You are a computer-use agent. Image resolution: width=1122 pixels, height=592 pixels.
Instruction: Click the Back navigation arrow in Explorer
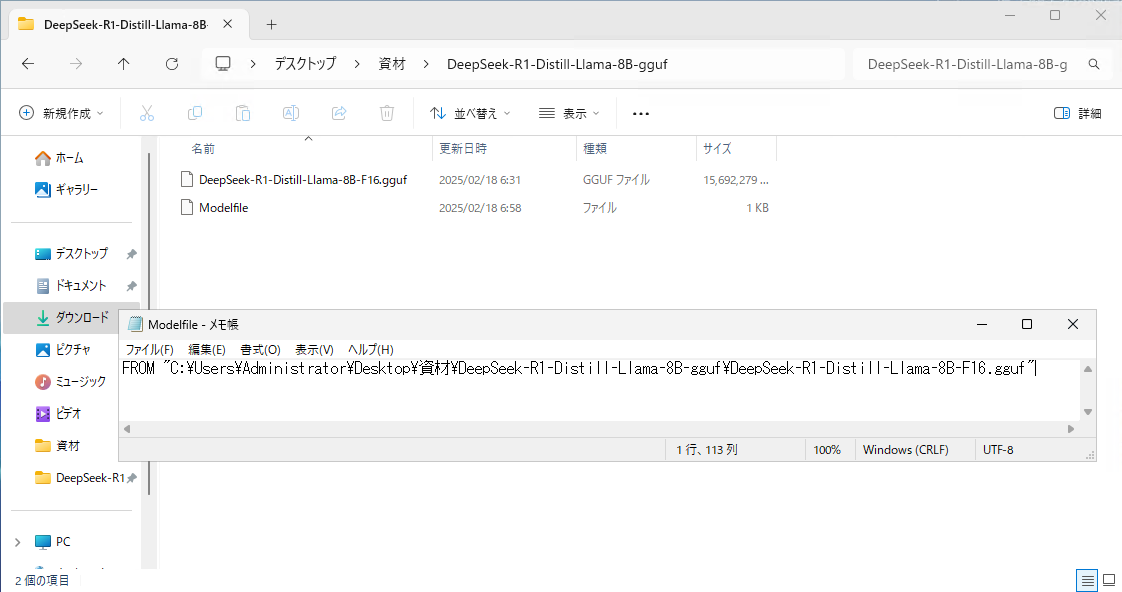point(28,64)
